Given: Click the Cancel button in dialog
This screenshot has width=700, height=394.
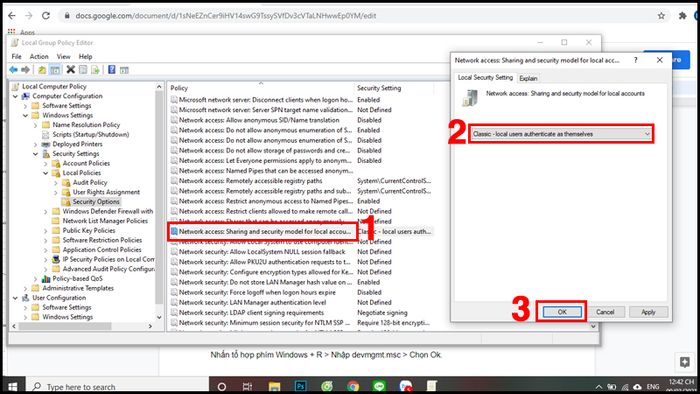Looking at the screenshot, I should coord(605,312).
